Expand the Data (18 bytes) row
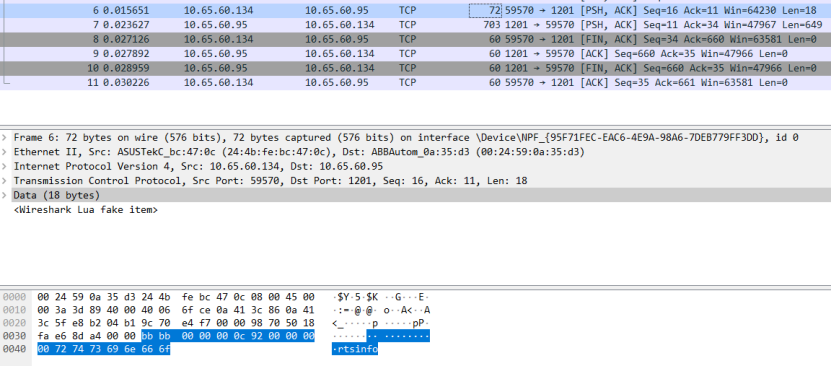 pyautogui.click(x=5, y=195)
